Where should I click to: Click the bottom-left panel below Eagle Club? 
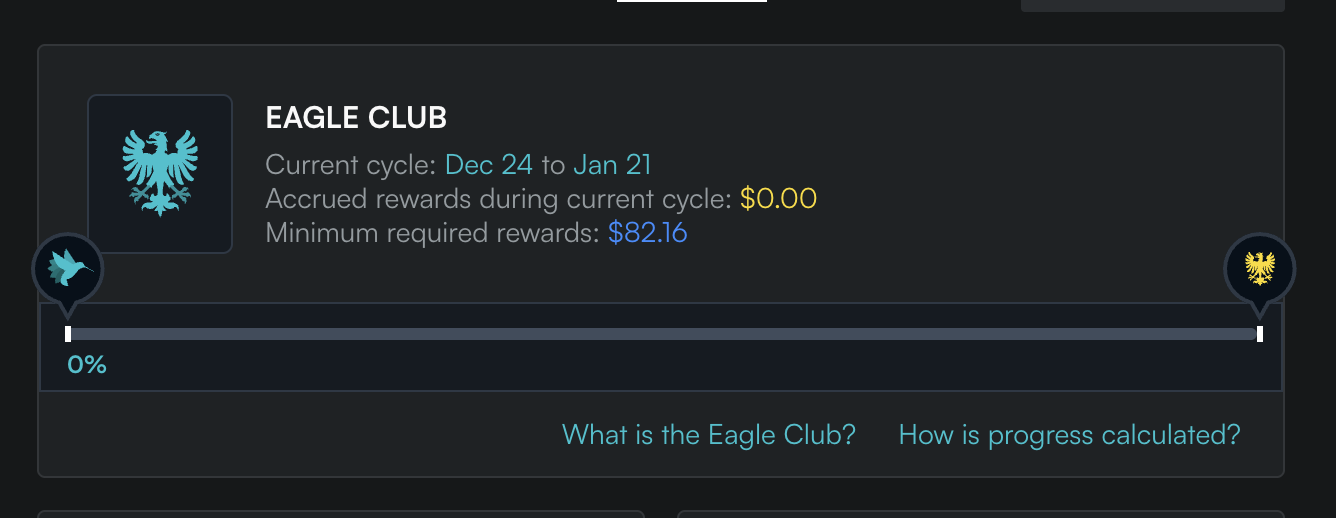click(340, 514)
